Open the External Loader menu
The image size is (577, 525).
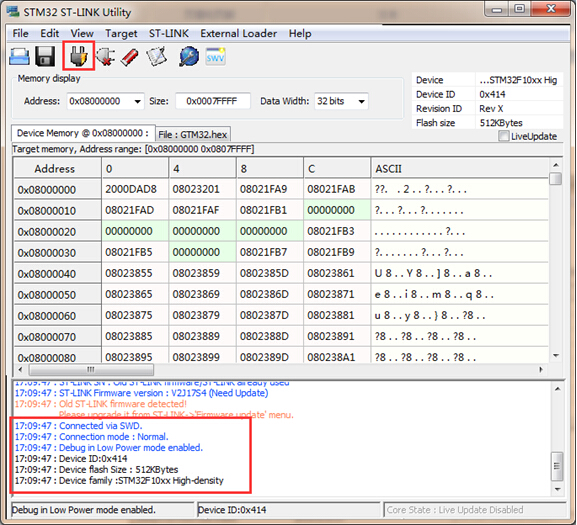(238, 33)
